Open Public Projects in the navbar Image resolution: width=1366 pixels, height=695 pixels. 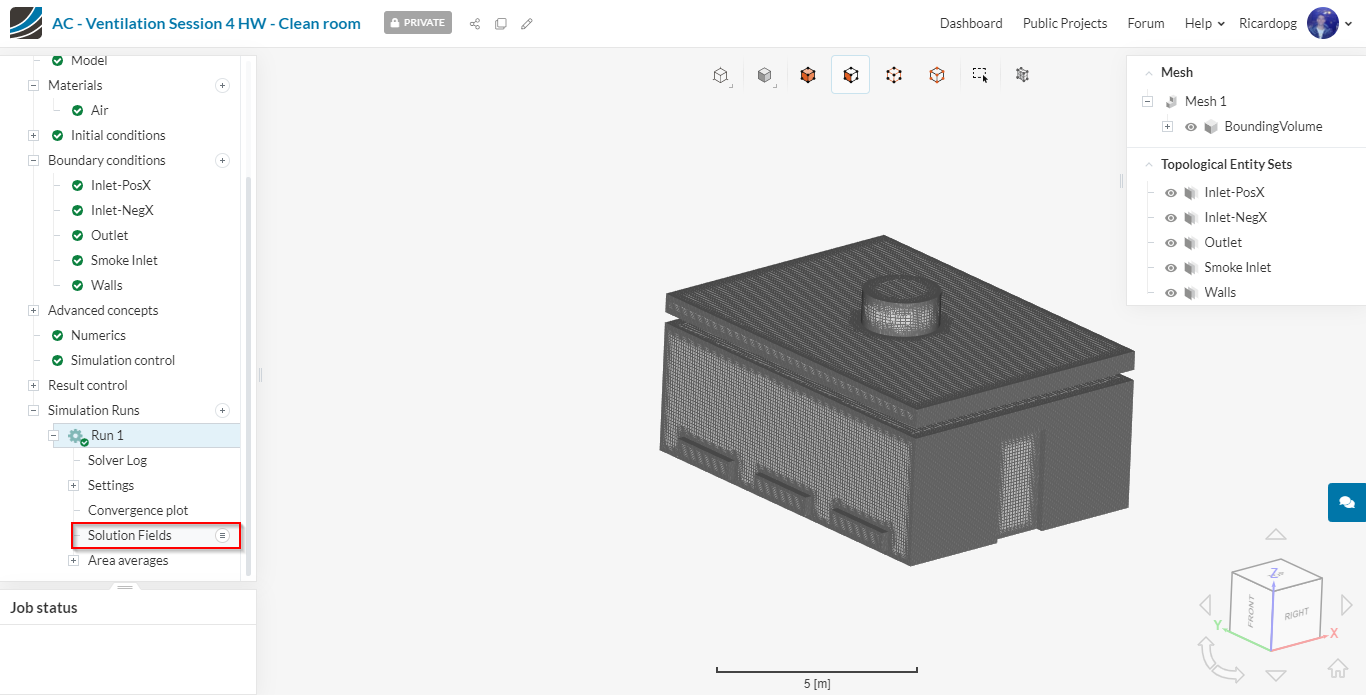tap(1064, 24)
